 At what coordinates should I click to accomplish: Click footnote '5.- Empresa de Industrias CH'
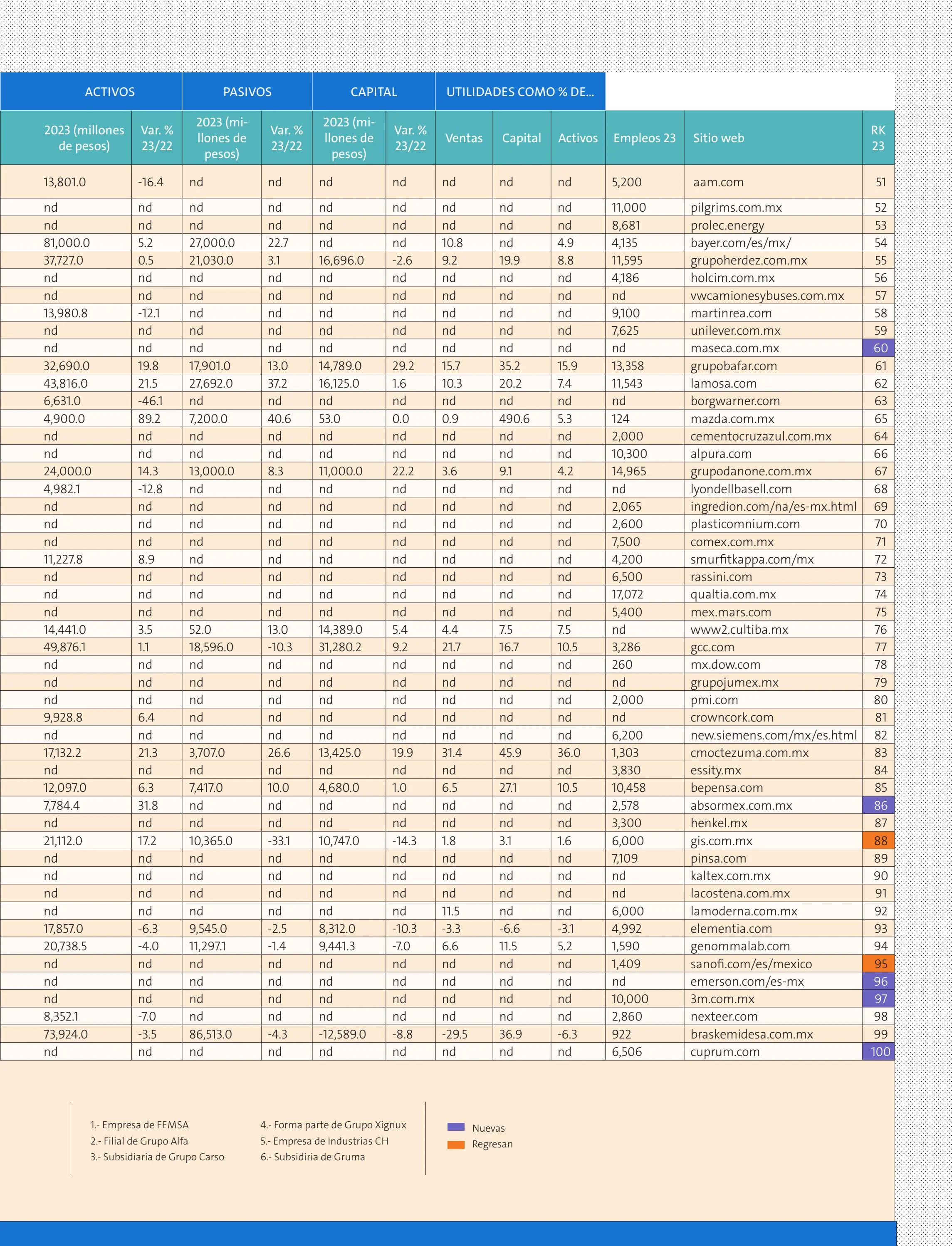point(324,1141)
